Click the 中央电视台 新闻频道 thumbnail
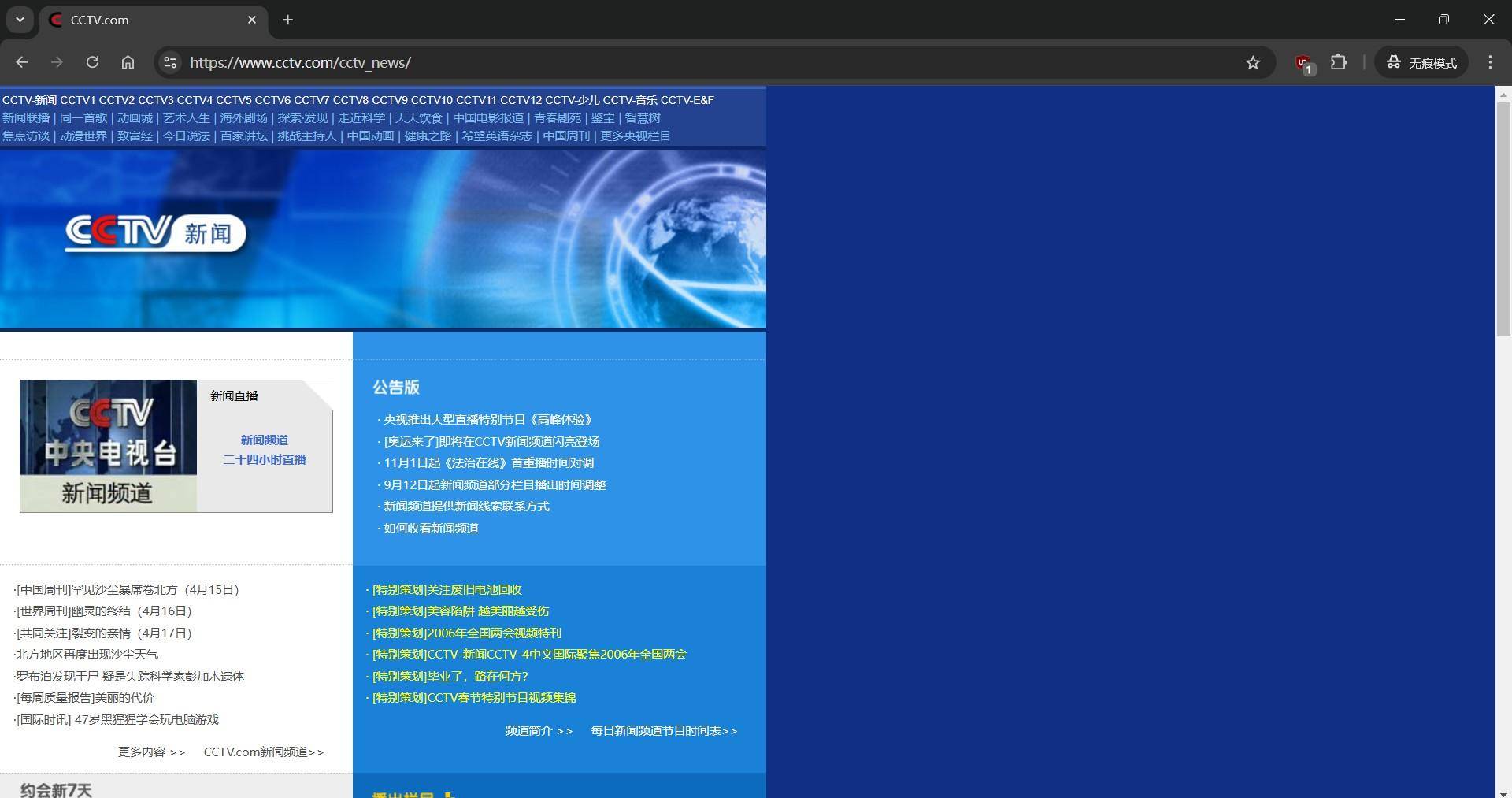Image resolution: width=1512 pixels, height=798 pixels. (108, 446)
